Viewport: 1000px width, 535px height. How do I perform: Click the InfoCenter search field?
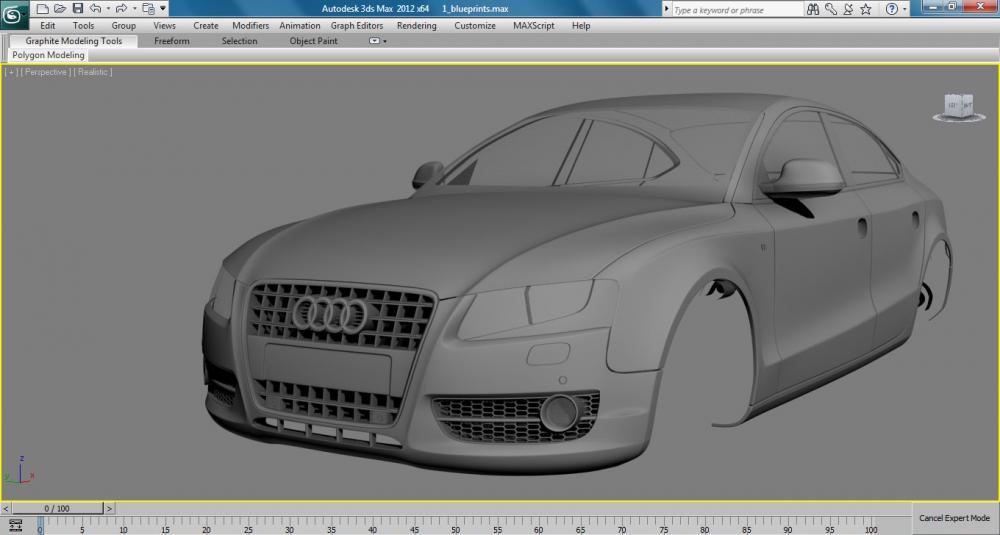[737, 10]
